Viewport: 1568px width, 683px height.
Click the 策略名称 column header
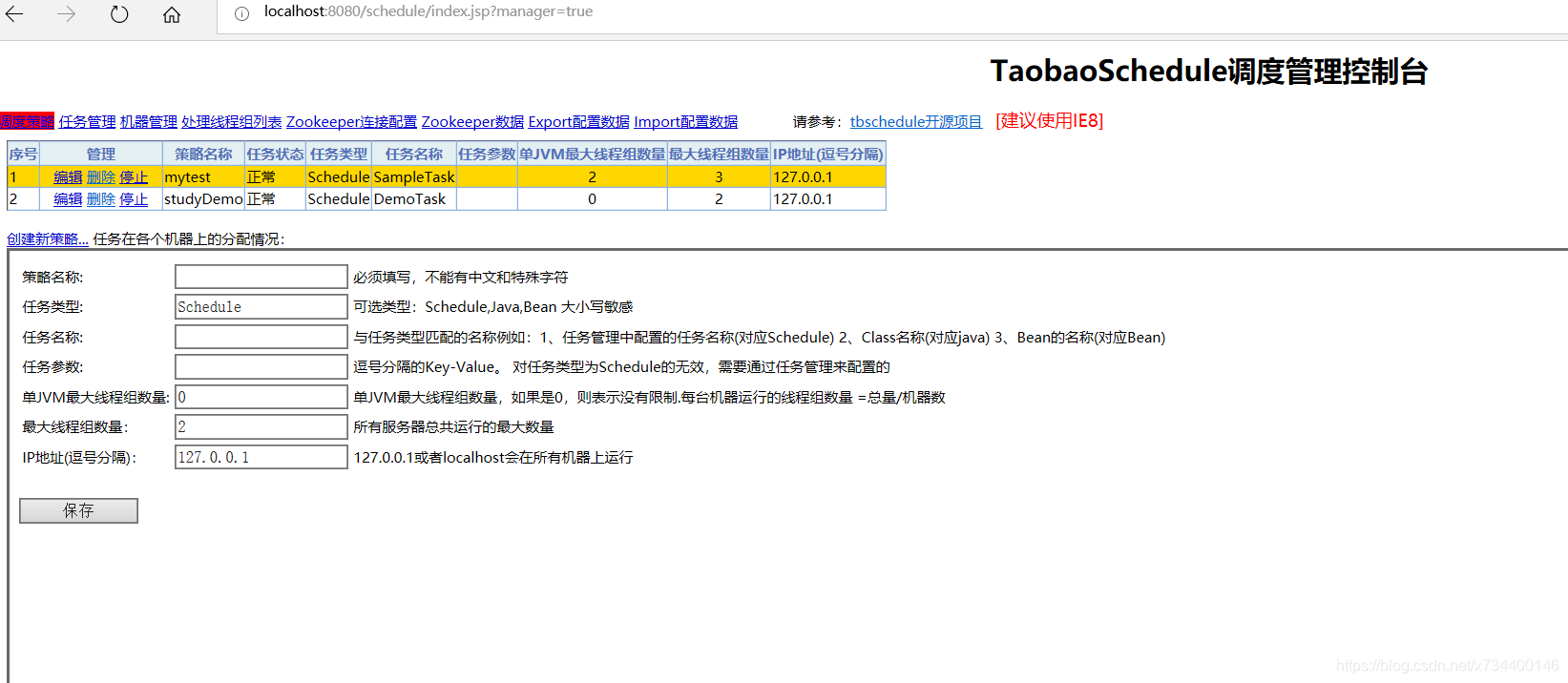coord(203,154)
